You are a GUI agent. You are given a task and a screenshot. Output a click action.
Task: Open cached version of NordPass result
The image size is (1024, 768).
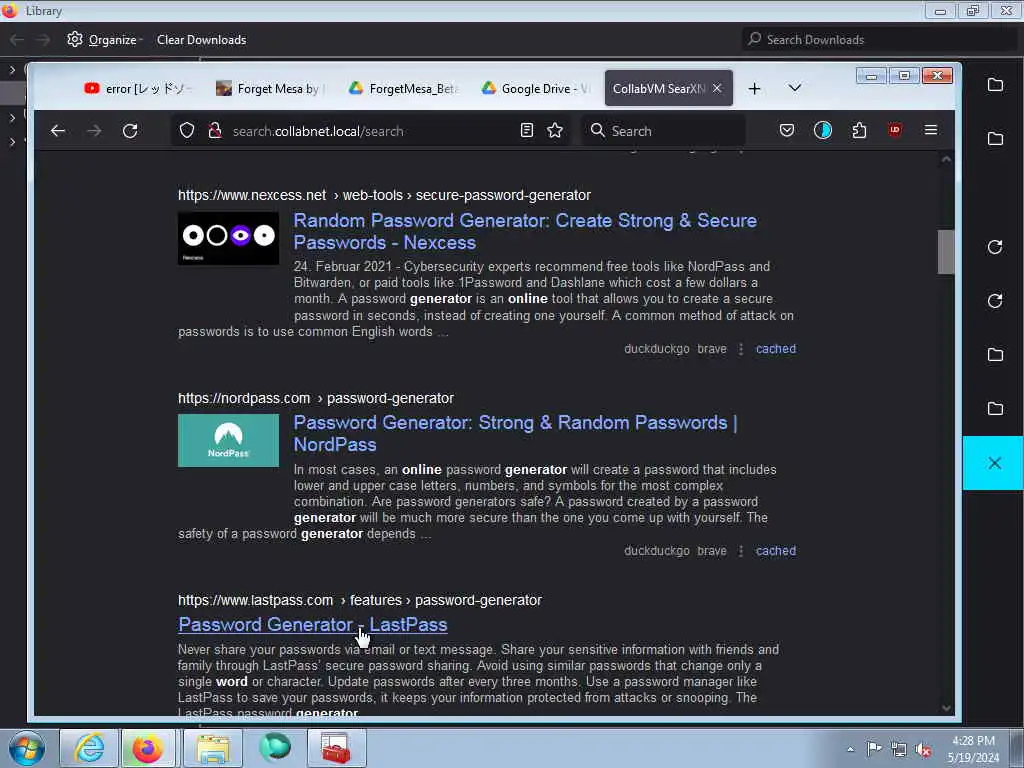pyautogui.click(x=776, y=551)
